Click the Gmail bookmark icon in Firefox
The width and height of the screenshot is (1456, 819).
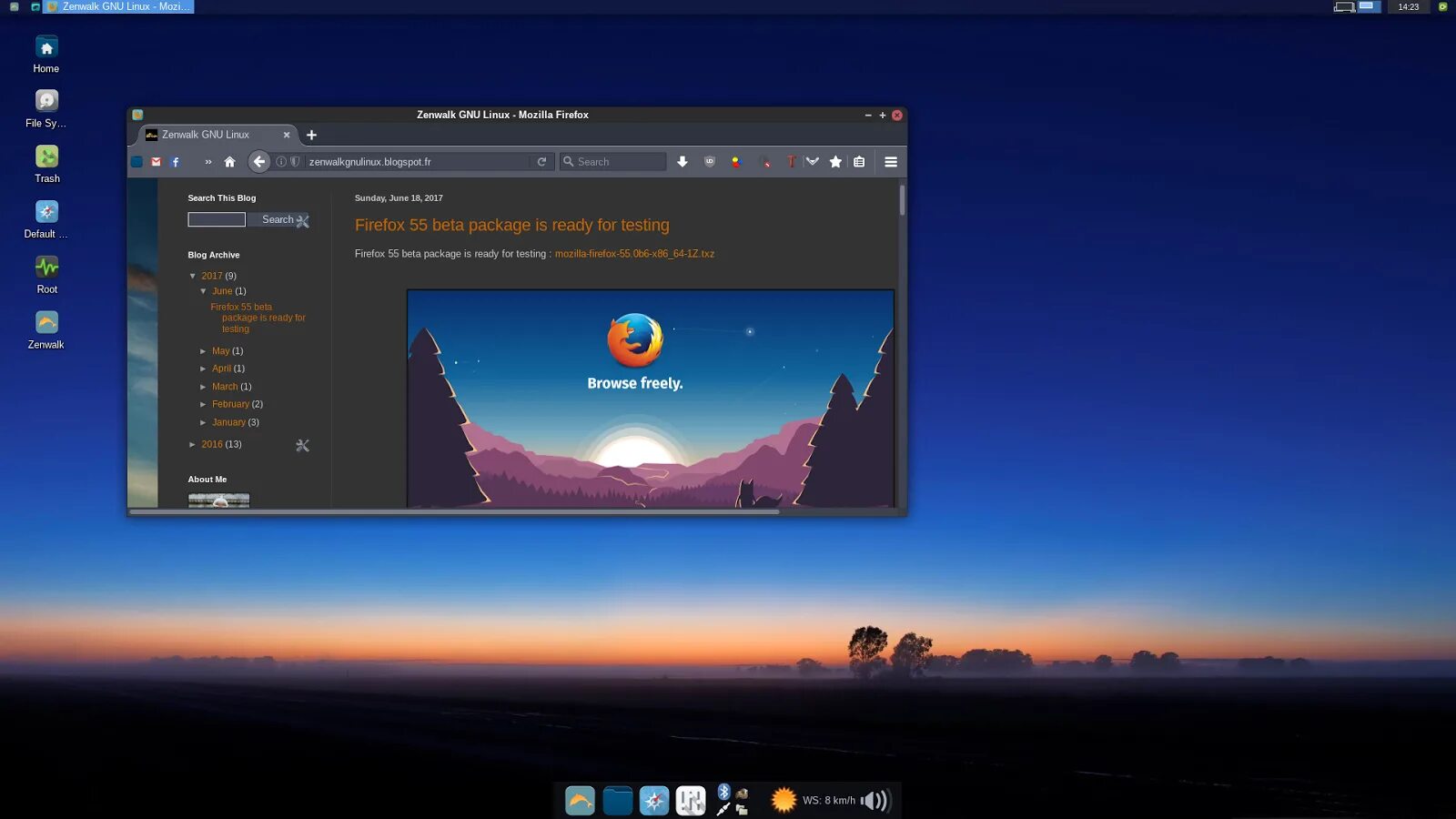157,162
